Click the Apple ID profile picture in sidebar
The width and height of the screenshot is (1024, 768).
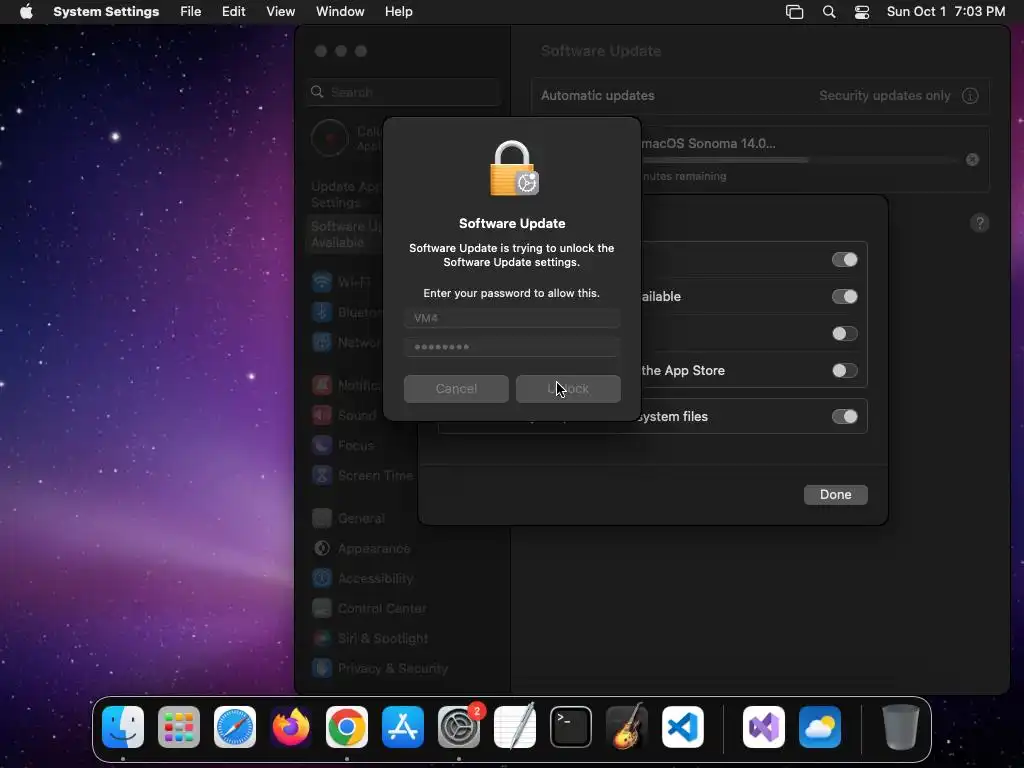tap(330, 138)
